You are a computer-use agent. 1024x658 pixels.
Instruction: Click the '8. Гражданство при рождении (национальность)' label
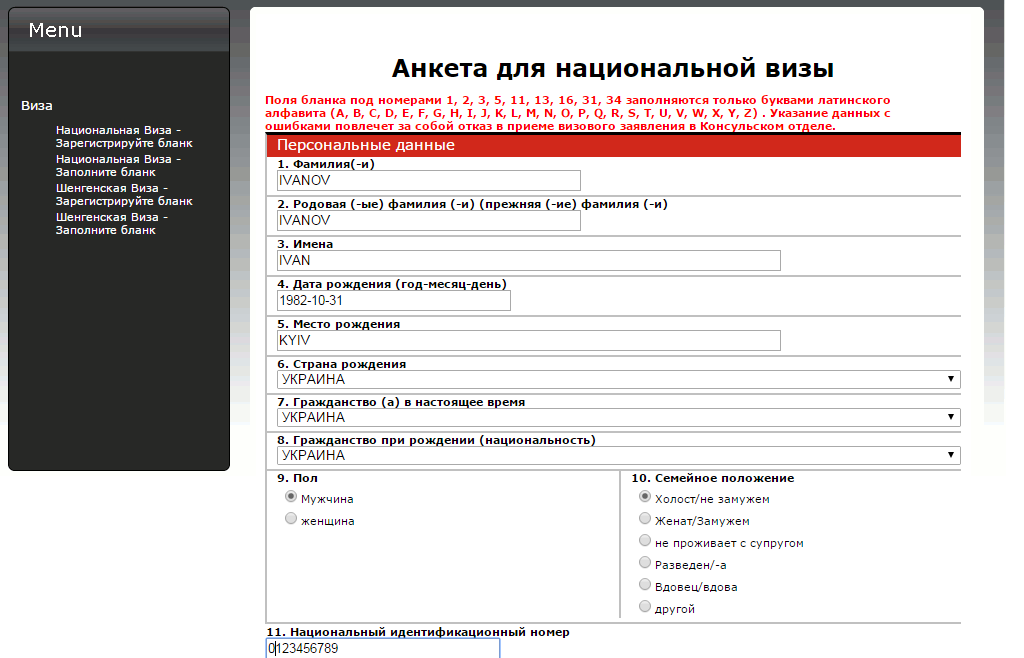[436, 440]
